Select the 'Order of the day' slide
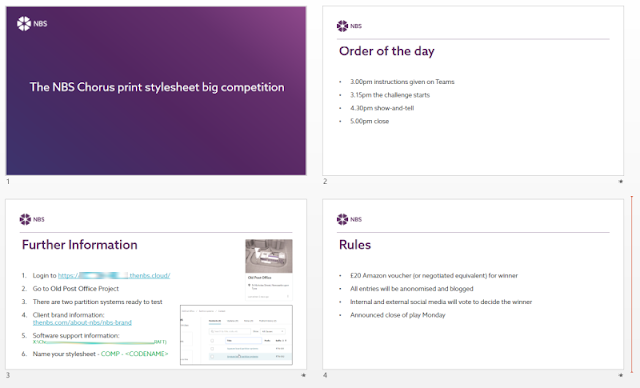 tap(473, 91)
